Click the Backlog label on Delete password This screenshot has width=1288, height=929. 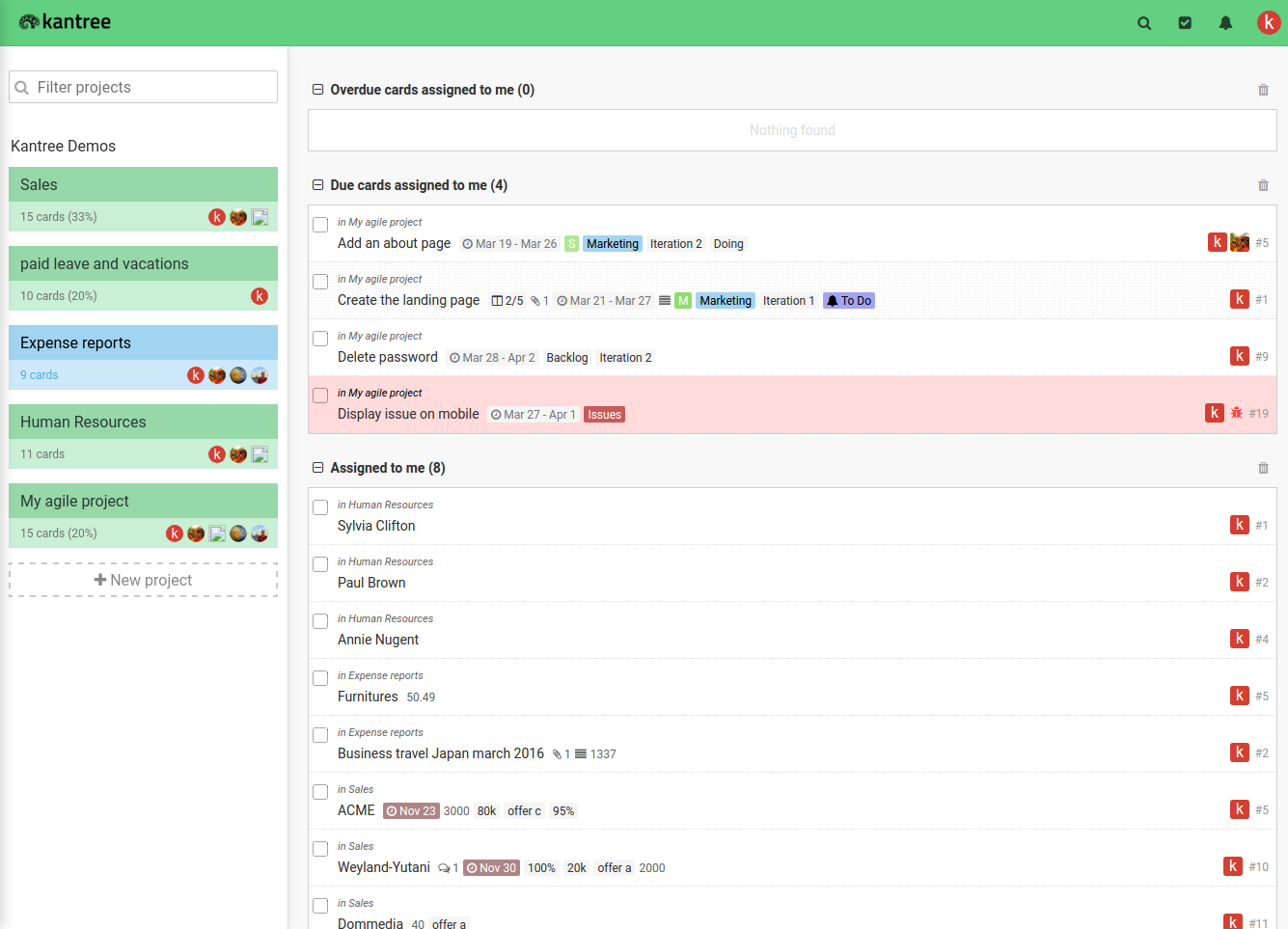click(567, 358)
